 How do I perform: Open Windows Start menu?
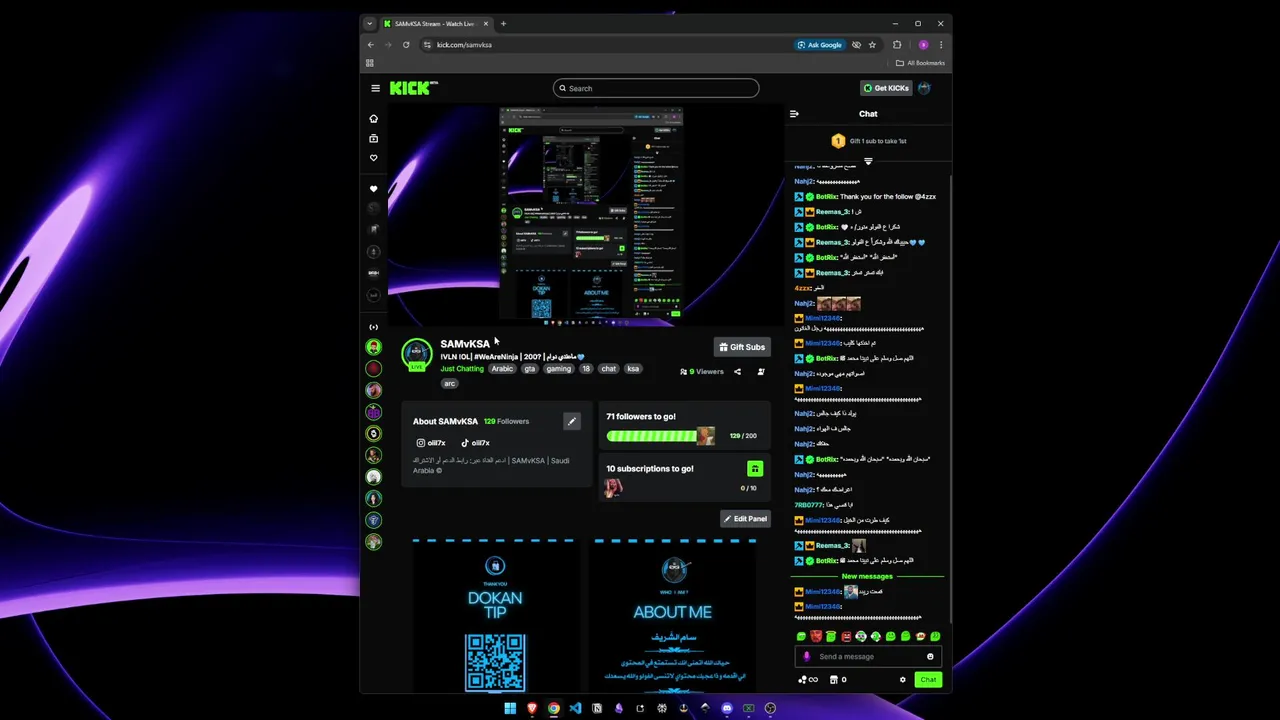[510, 708]
